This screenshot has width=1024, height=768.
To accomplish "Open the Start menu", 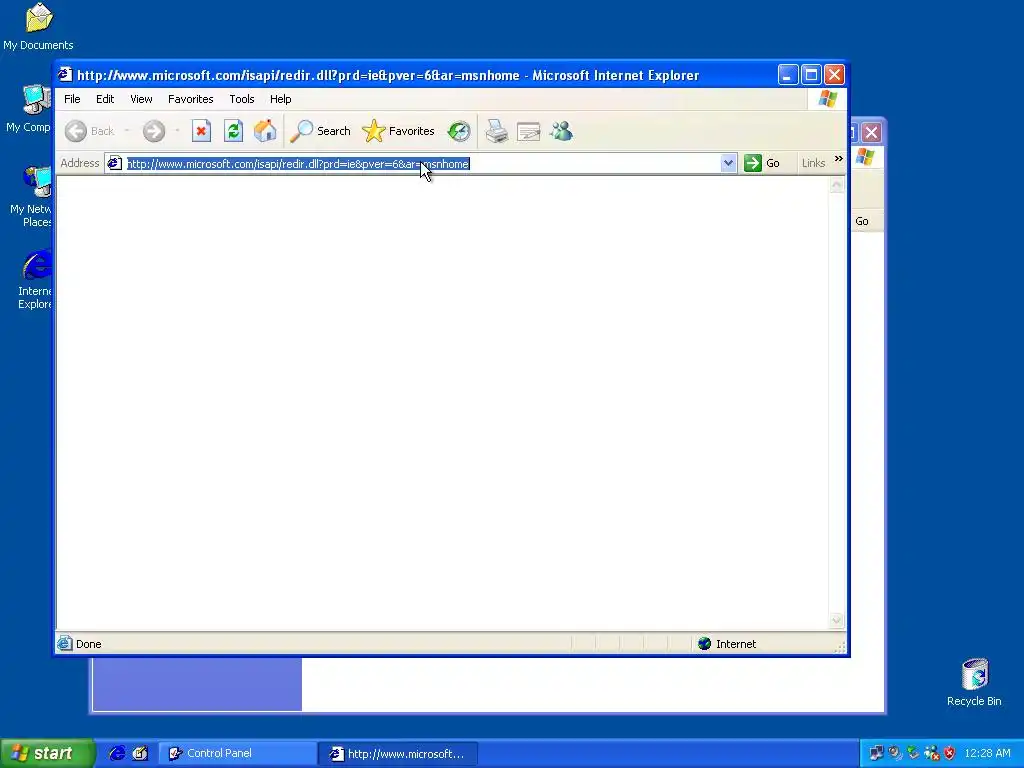I will (x=46, y=753).
